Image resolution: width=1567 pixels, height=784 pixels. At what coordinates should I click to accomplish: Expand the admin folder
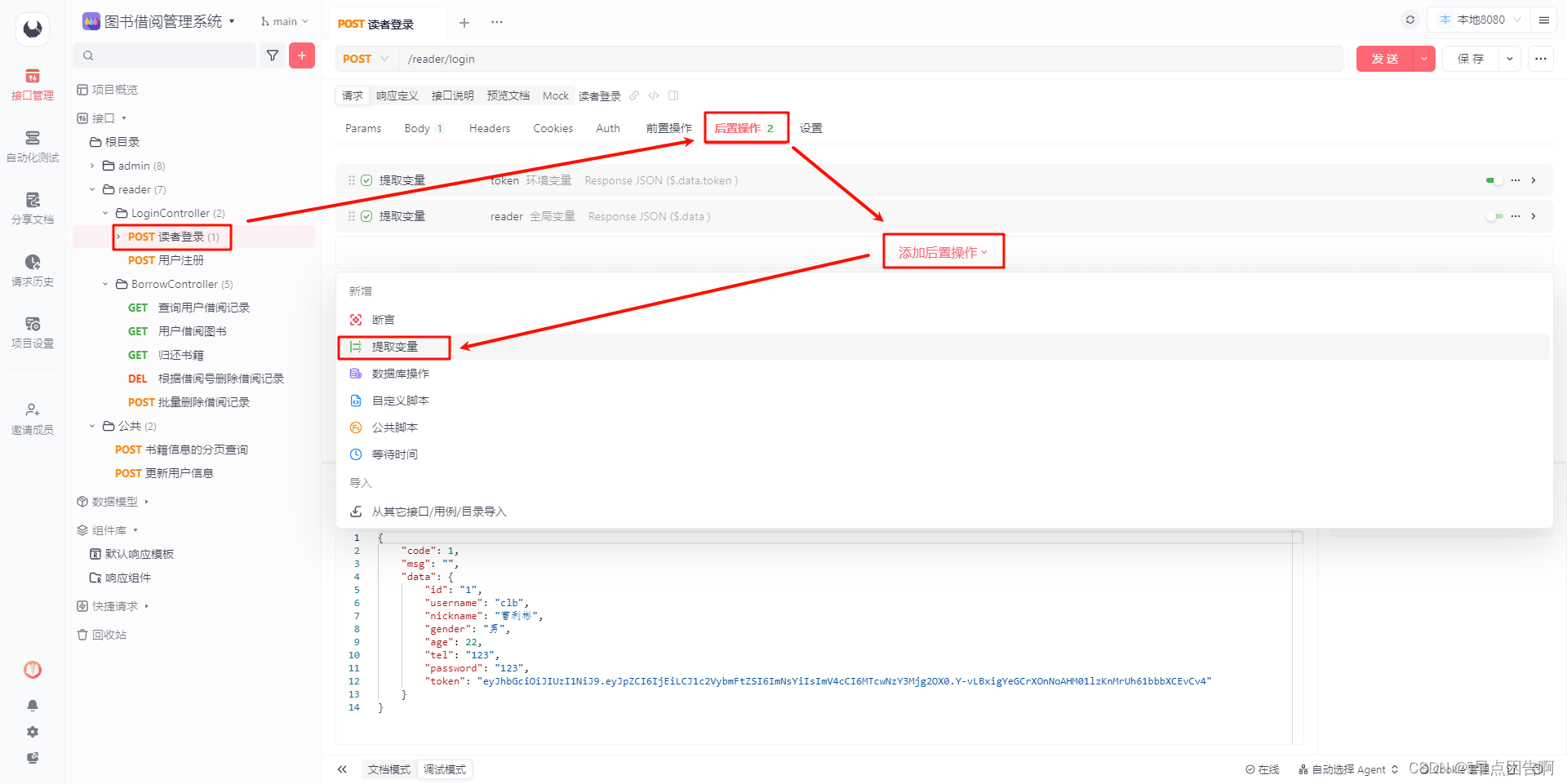(92, 166)
